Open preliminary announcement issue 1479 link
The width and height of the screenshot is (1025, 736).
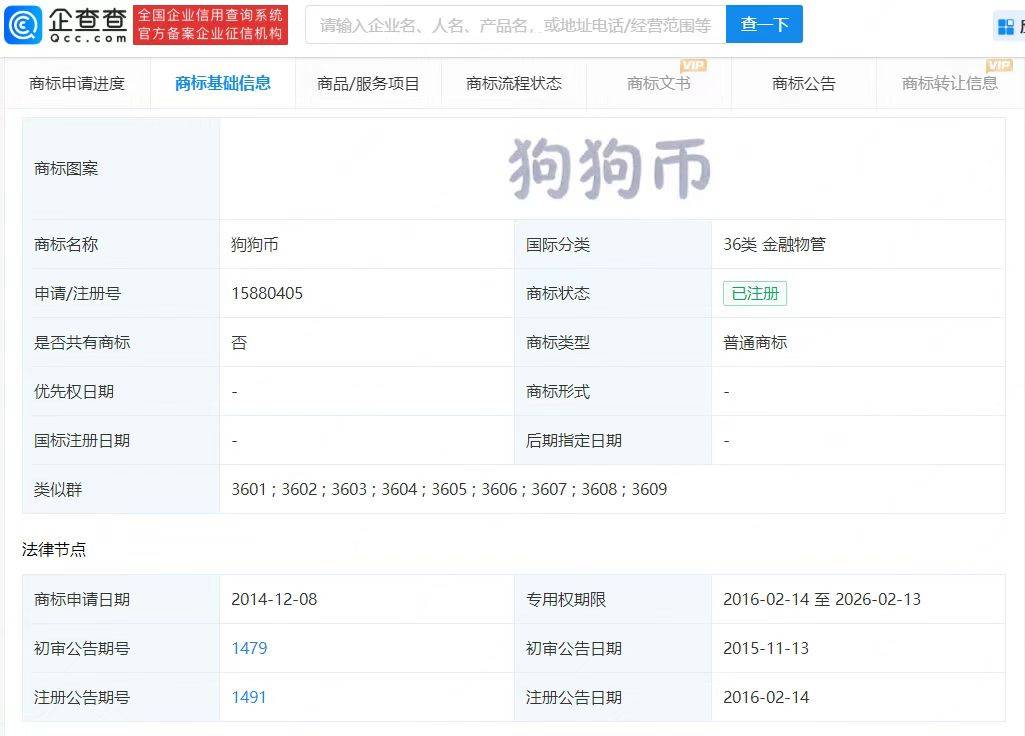click(x=249, y=648)
